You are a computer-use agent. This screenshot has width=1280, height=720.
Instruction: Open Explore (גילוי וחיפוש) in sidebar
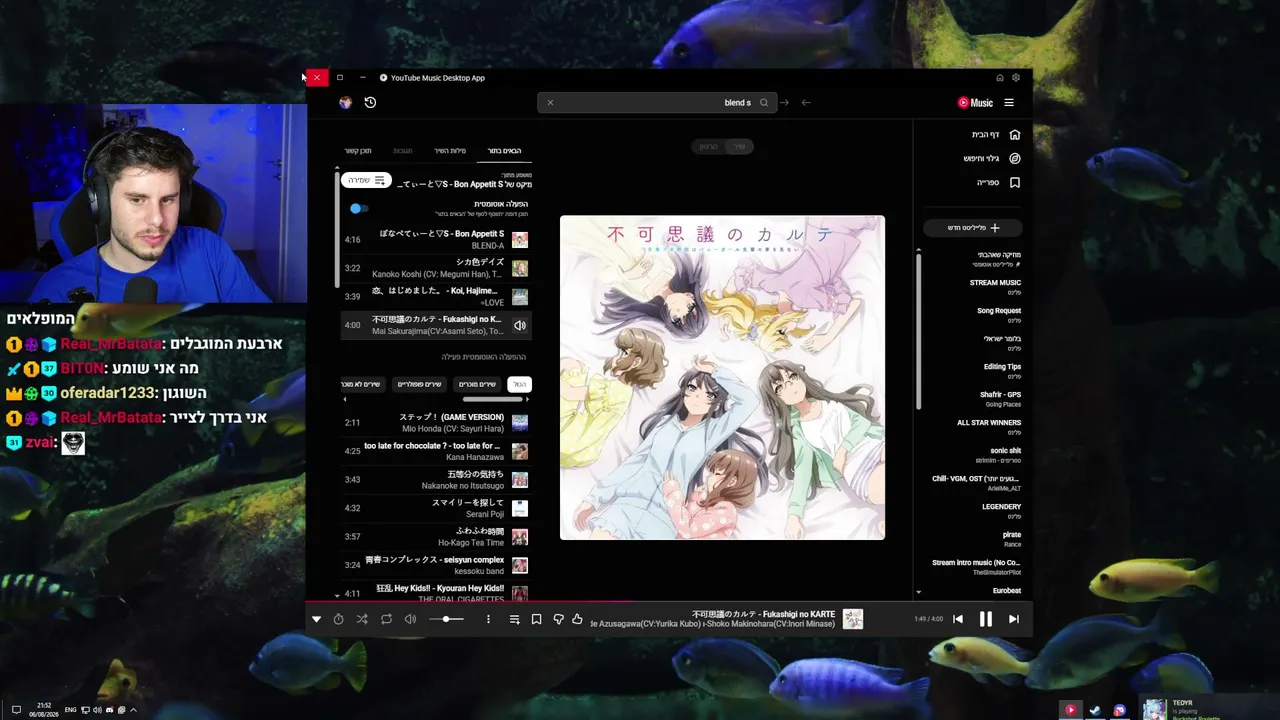(x=992, y=158)
